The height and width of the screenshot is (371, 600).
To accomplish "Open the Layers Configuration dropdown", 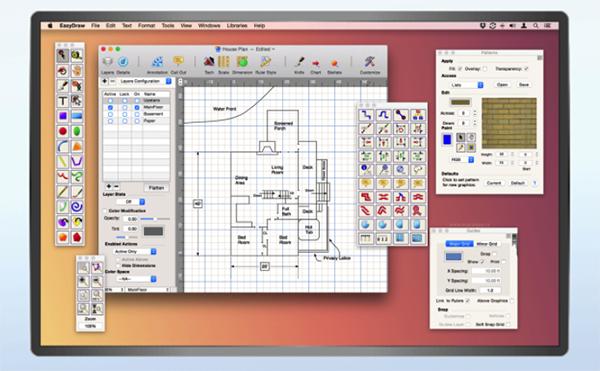I will pyautogui.click(x=144, y=81).
